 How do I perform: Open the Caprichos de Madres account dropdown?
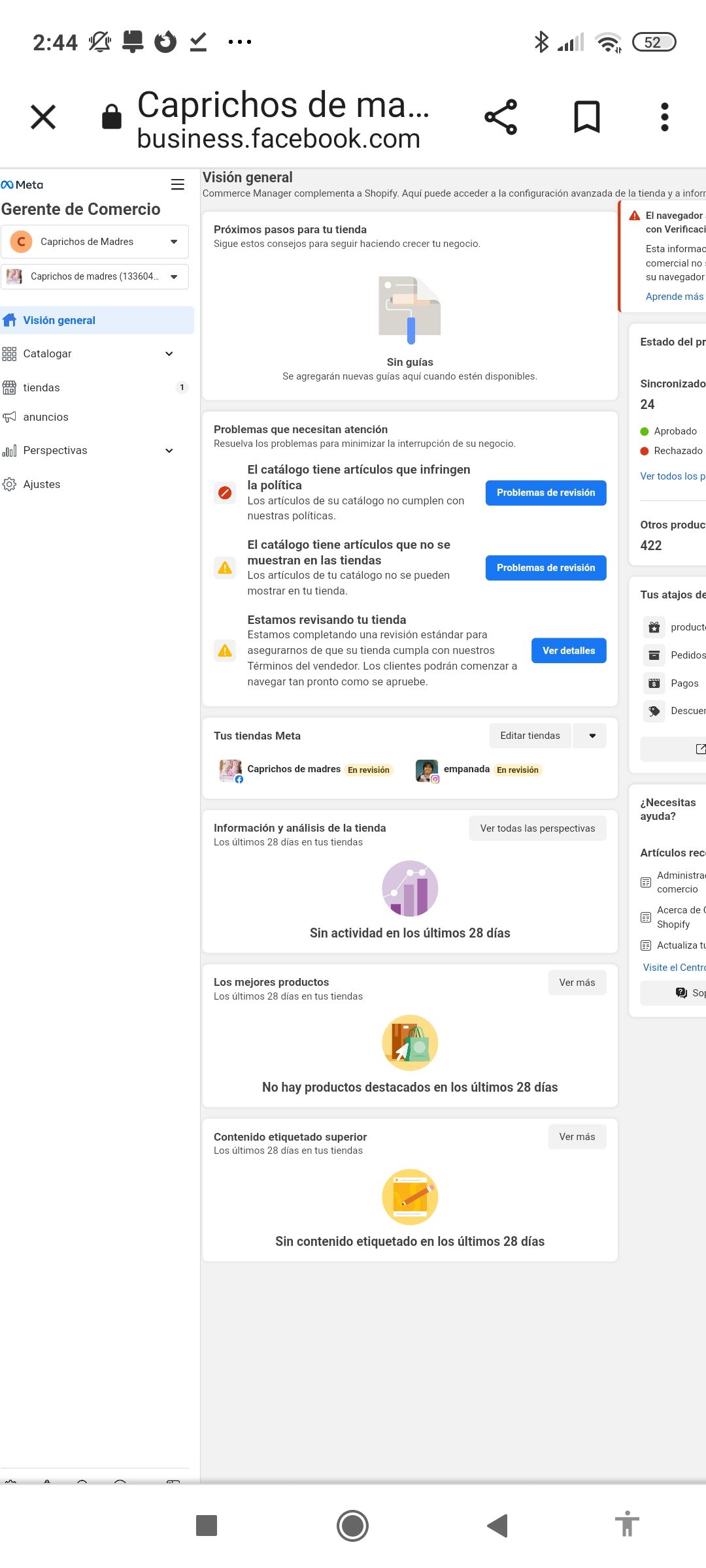[95, 242]
